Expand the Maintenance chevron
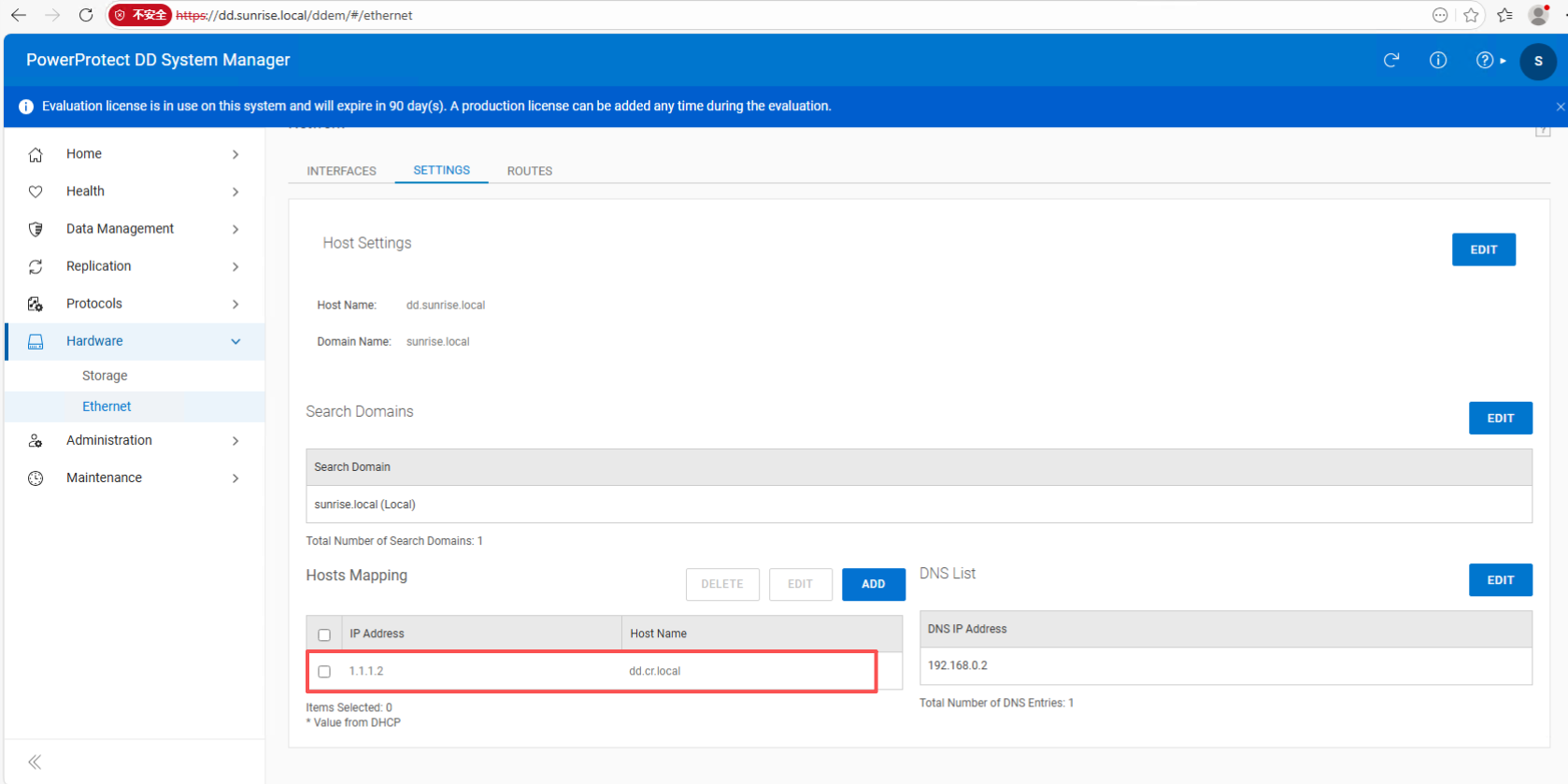This screenshot has height=784, width=1568. point(235,478)
